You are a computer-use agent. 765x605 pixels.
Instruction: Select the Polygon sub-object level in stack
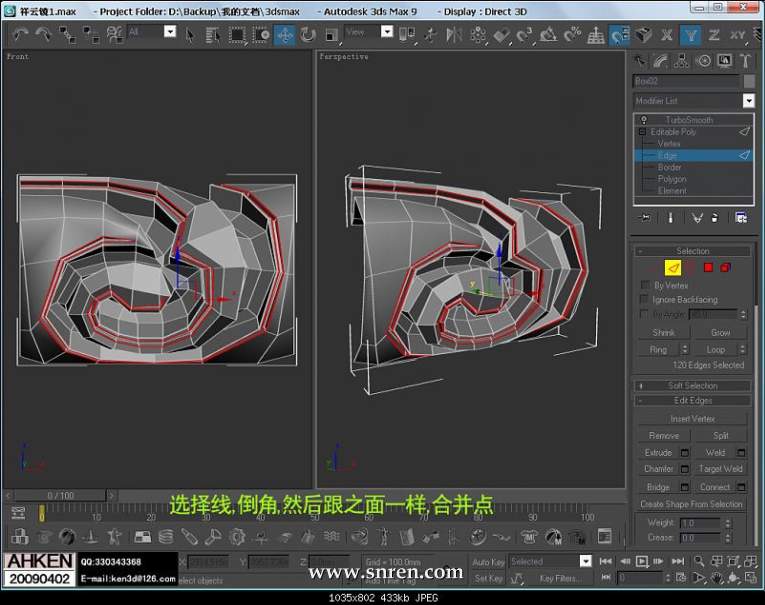point(672,179)
